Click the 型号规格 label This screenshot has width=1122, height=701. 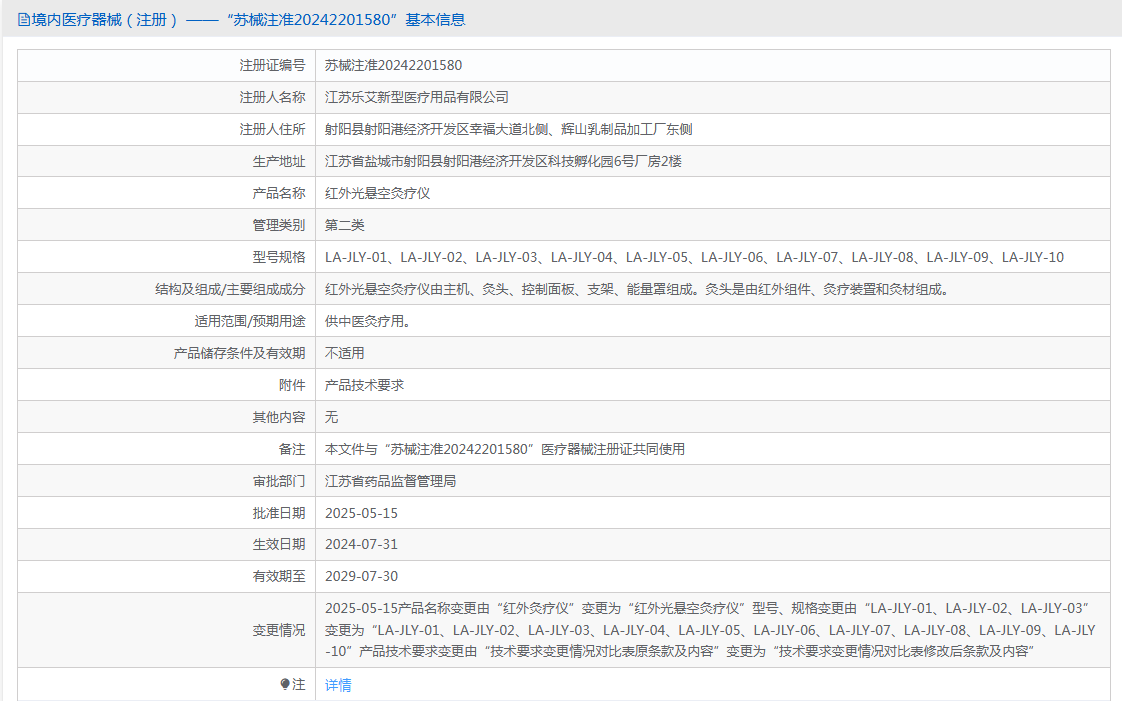pos(278,258)
